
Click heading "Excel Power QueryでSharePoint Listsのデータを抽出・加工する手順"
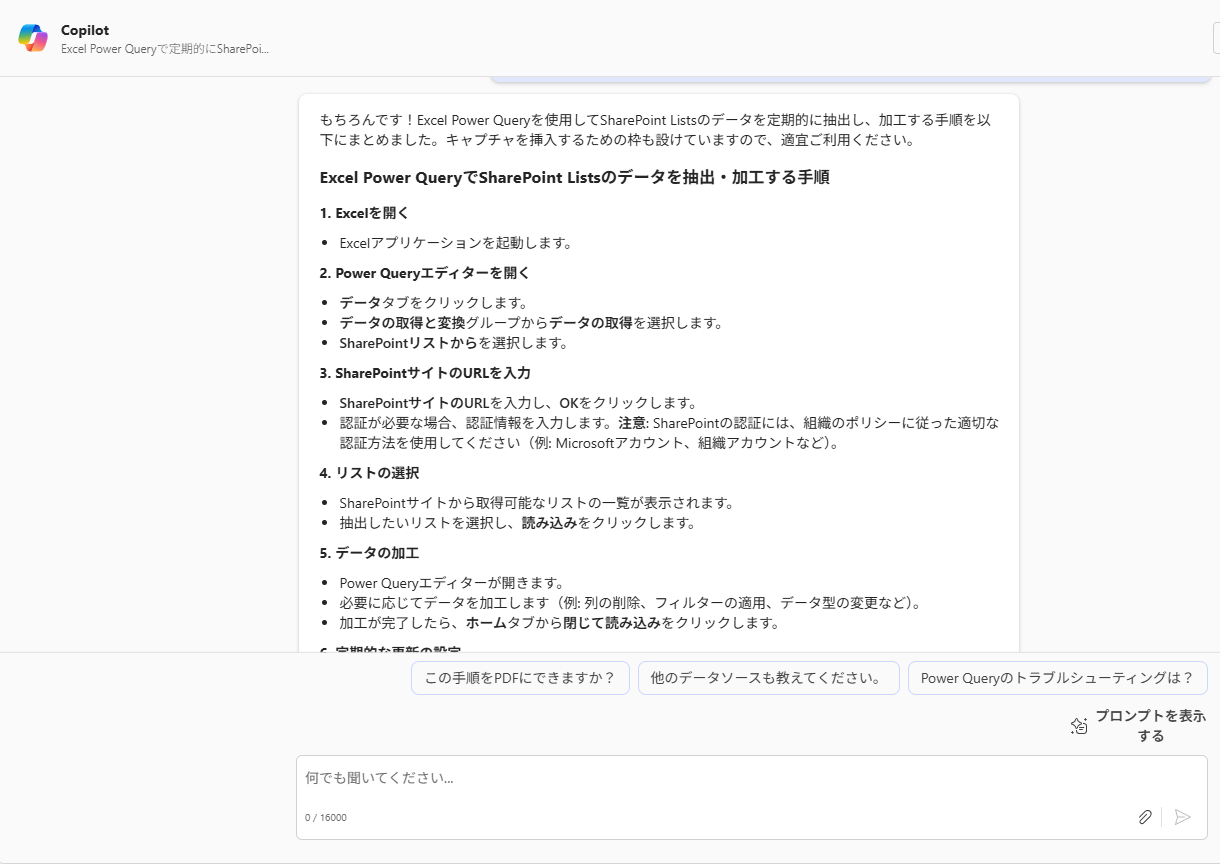[574, 178]
